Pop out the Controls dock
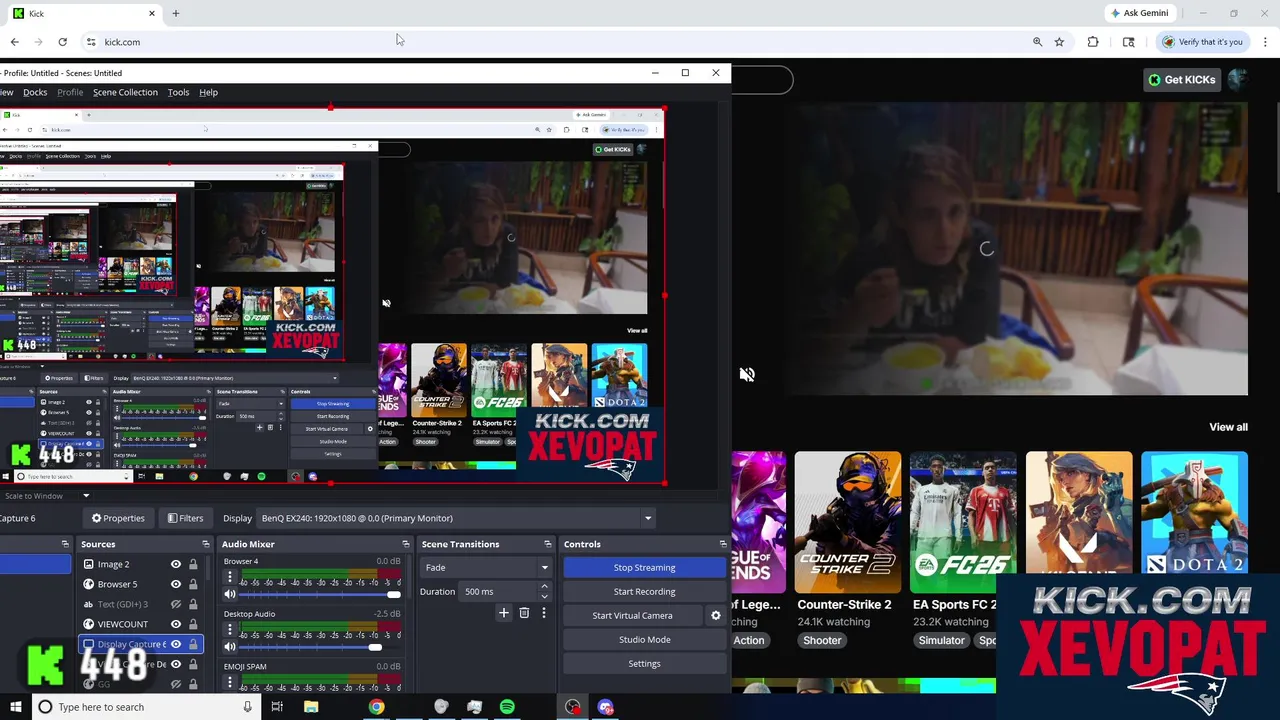 [x=723, y=544]
